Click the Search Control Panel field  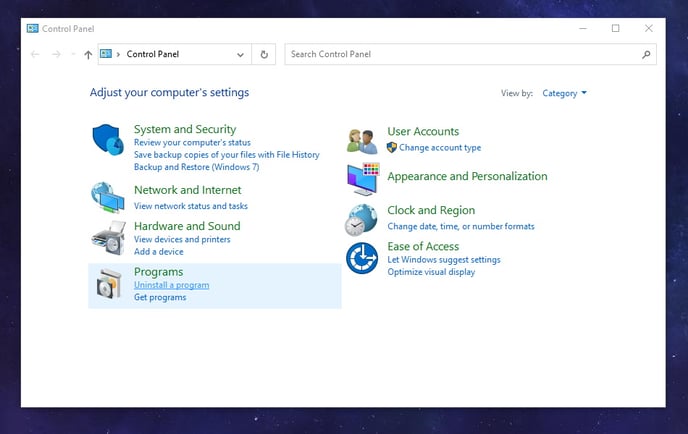point(470,54)
